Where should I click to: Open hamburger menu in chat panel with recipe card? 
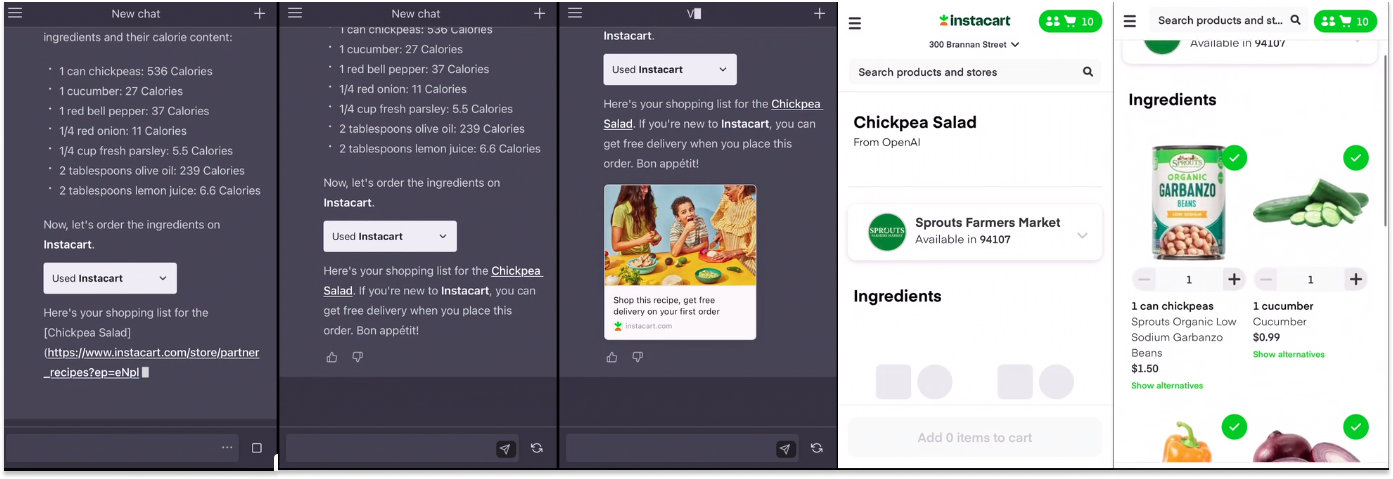click(x=575, y=13)
